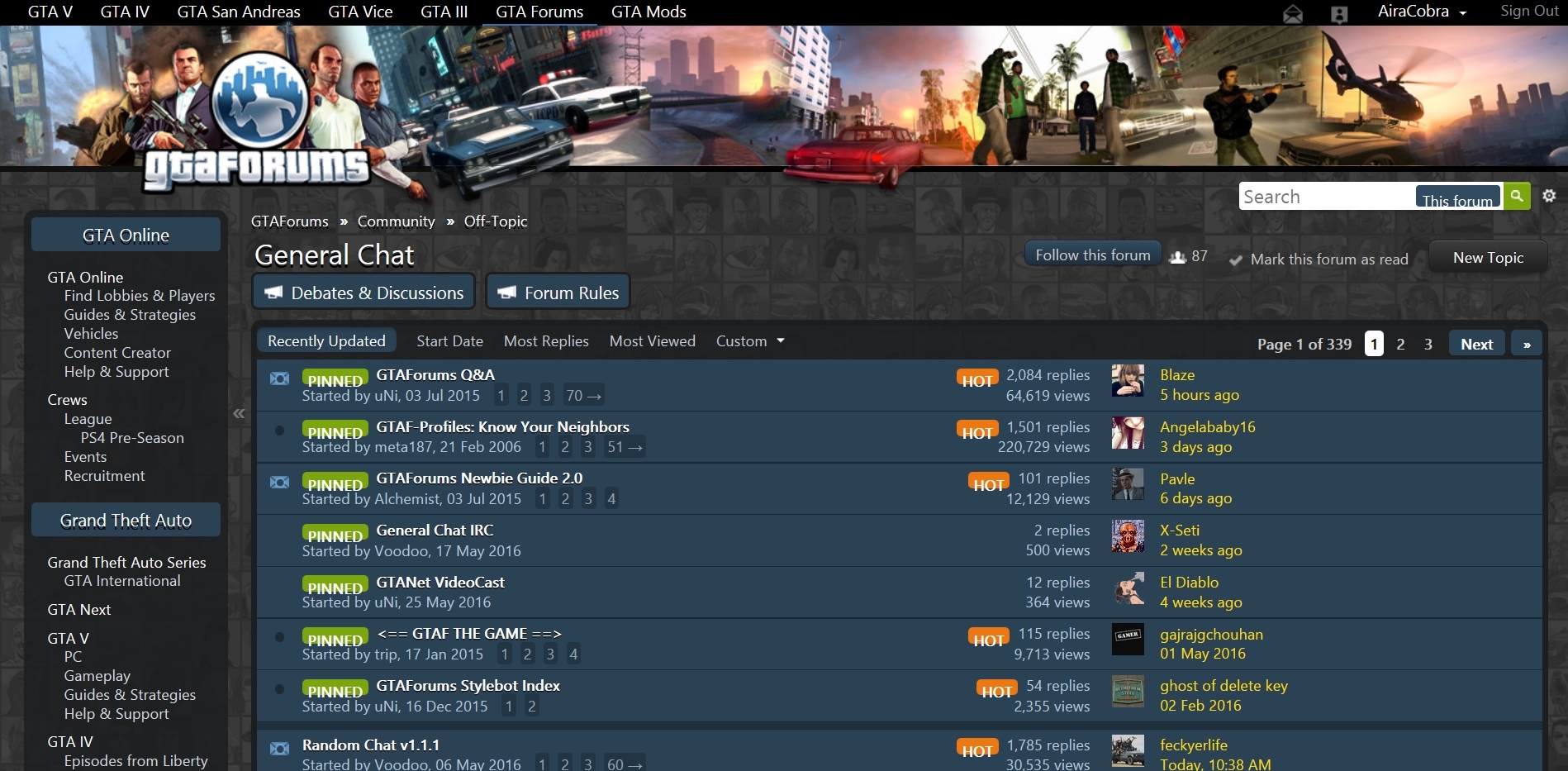Open GTA International in sidebar

122,581
